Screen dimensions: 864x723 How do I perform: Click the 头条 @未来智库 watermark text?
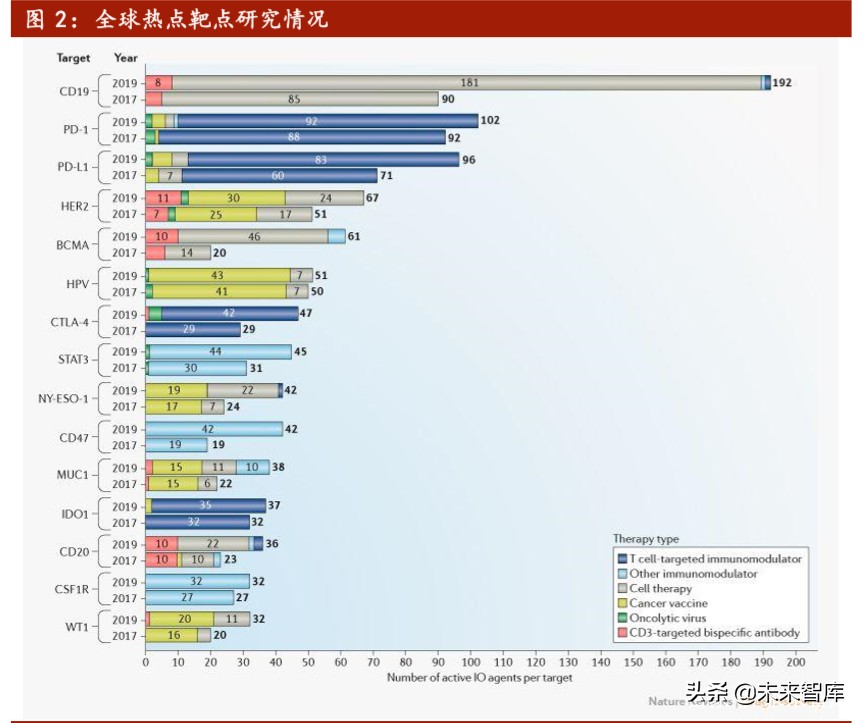(x=765, y=692)
